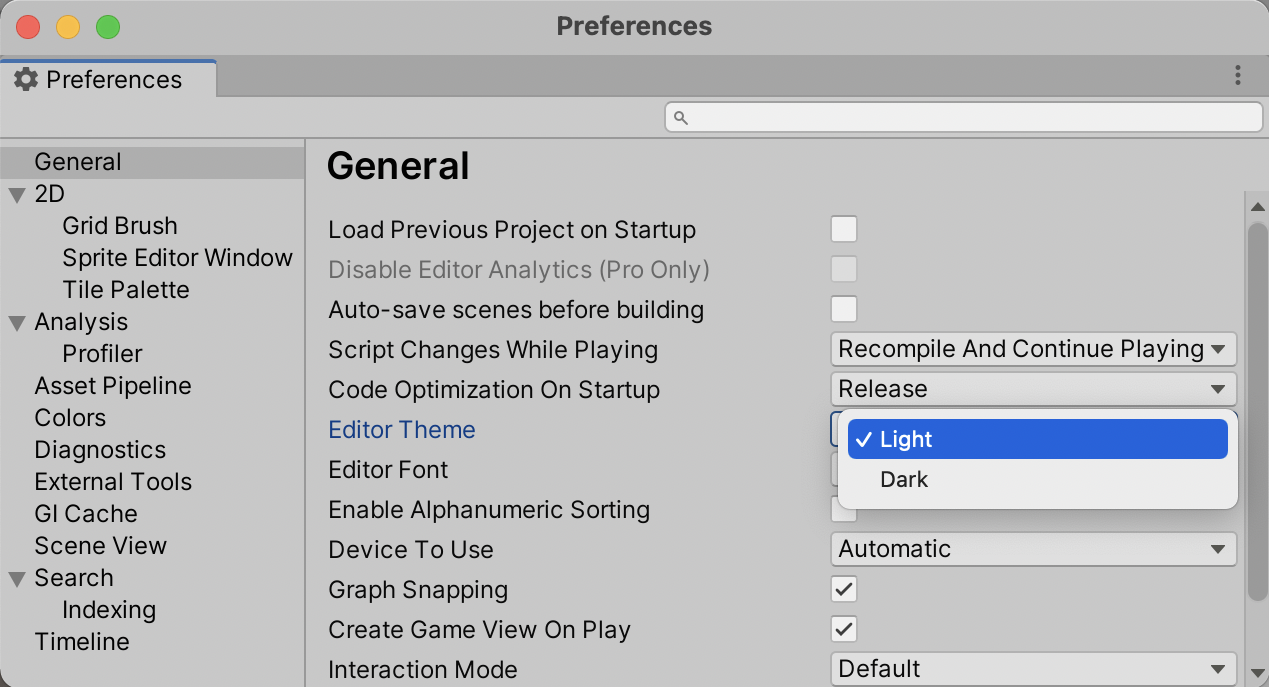The height and width of the screenshot is (687, 1269).
Task: Click the scrollbar up arrow
Action: [1257, 207]
